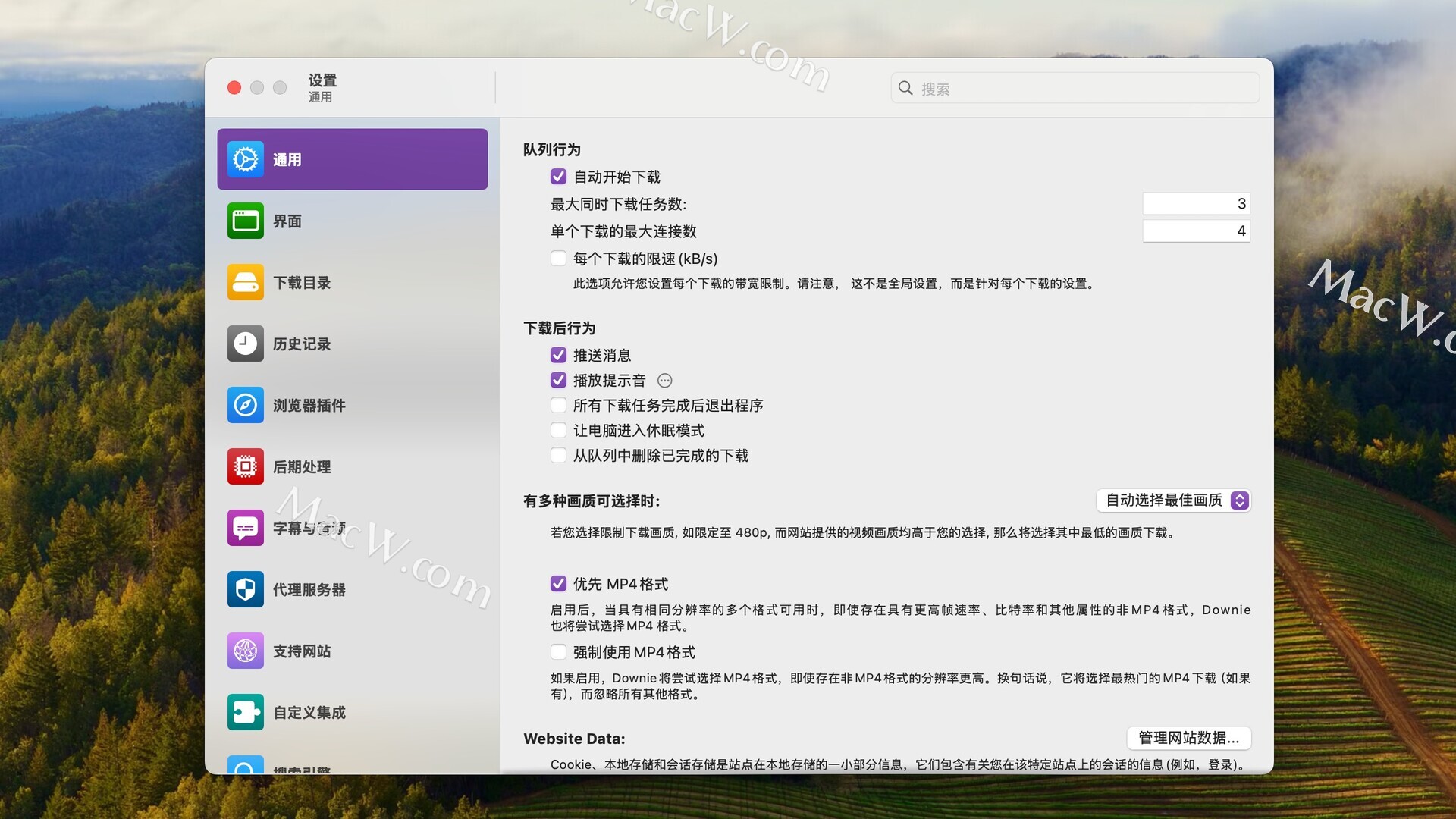Open 代理服务器 settings
The image size is (1456, 819).
click(352, 589)
